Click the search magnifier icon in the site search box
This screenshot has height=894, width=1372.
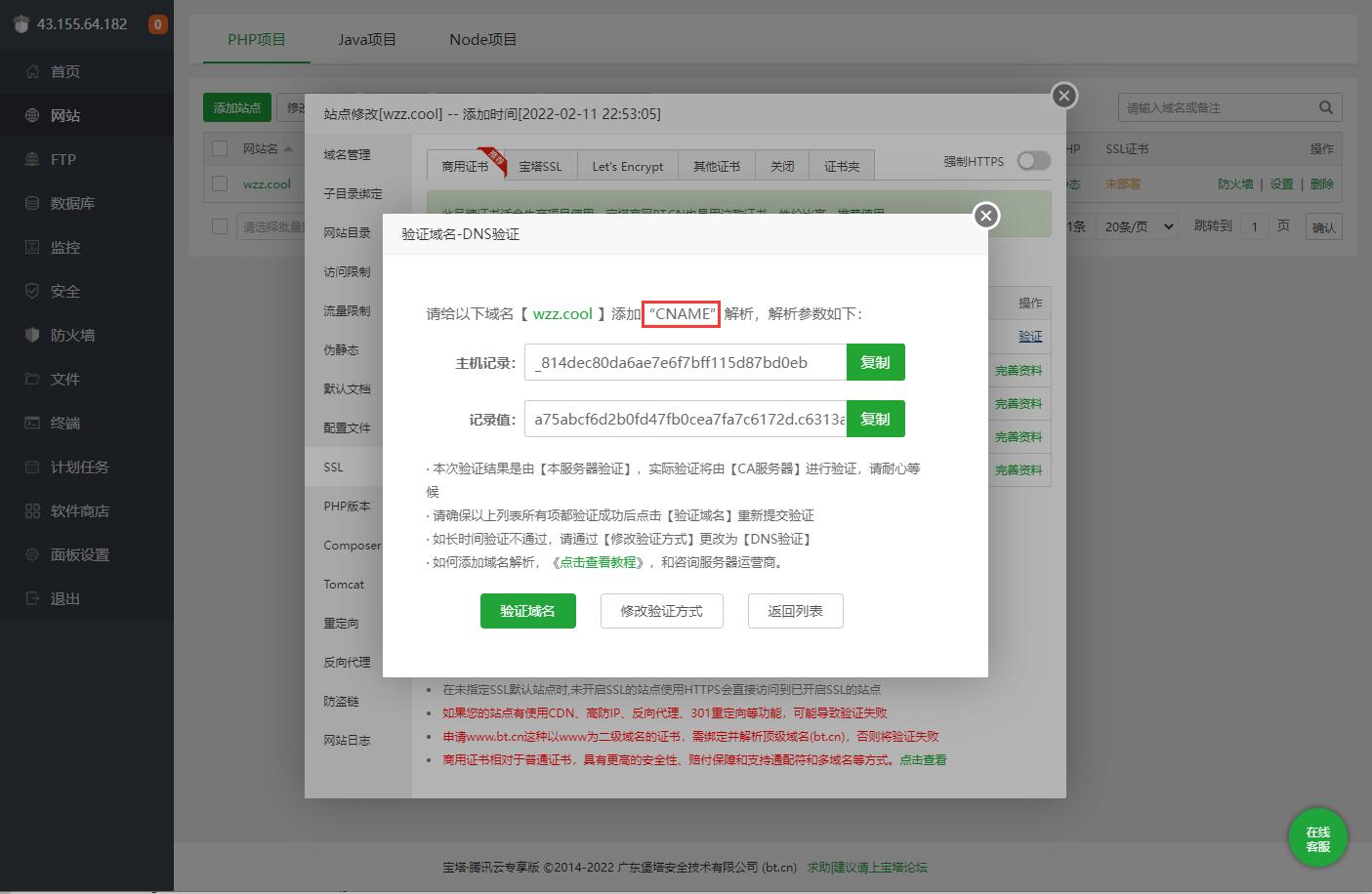point(1325,107)
